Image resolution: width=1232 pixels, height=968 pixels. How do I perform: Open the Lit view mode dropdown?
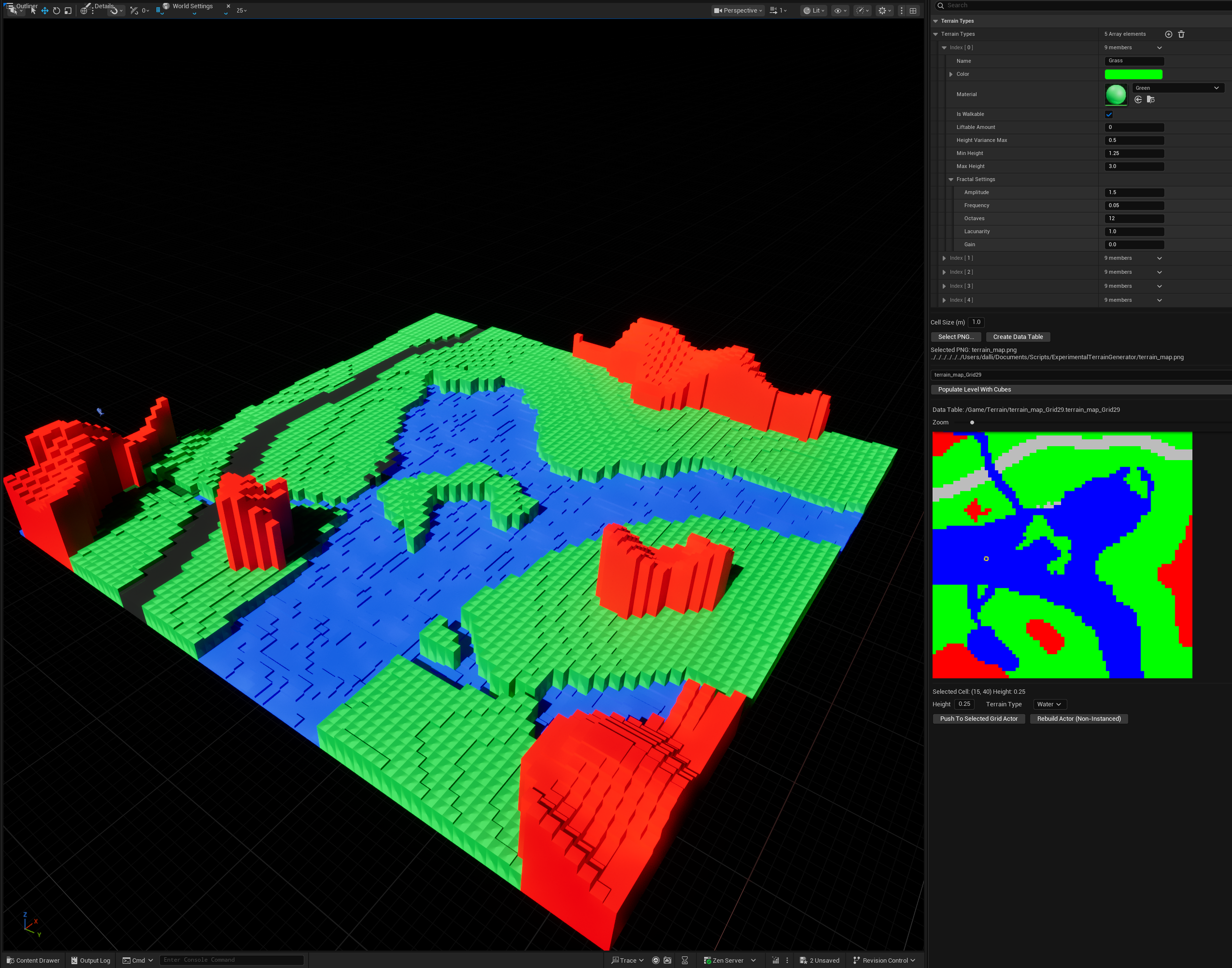pyautogui.click(x=814, y=11)
